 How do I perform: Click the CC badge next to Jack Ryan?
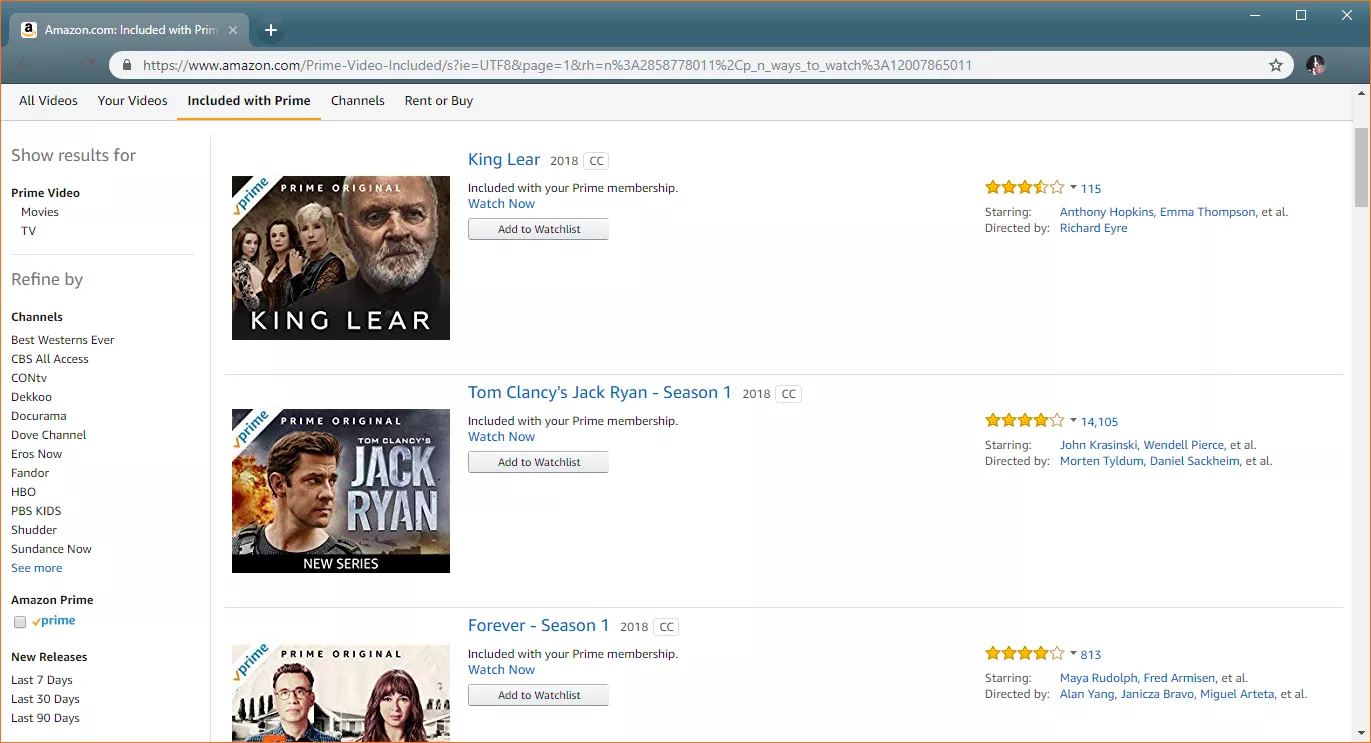(789, 394)
